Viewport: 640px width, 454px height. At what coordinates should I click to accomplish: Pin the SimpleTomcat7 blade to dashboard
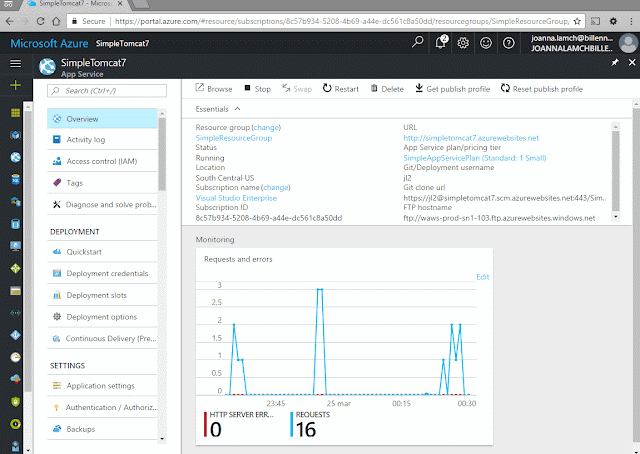pyautogui.click(x=615, y=62)
